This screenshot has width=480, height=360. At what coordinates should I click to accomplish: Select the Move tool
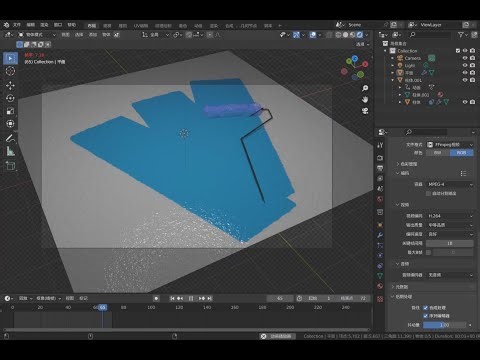10,85
